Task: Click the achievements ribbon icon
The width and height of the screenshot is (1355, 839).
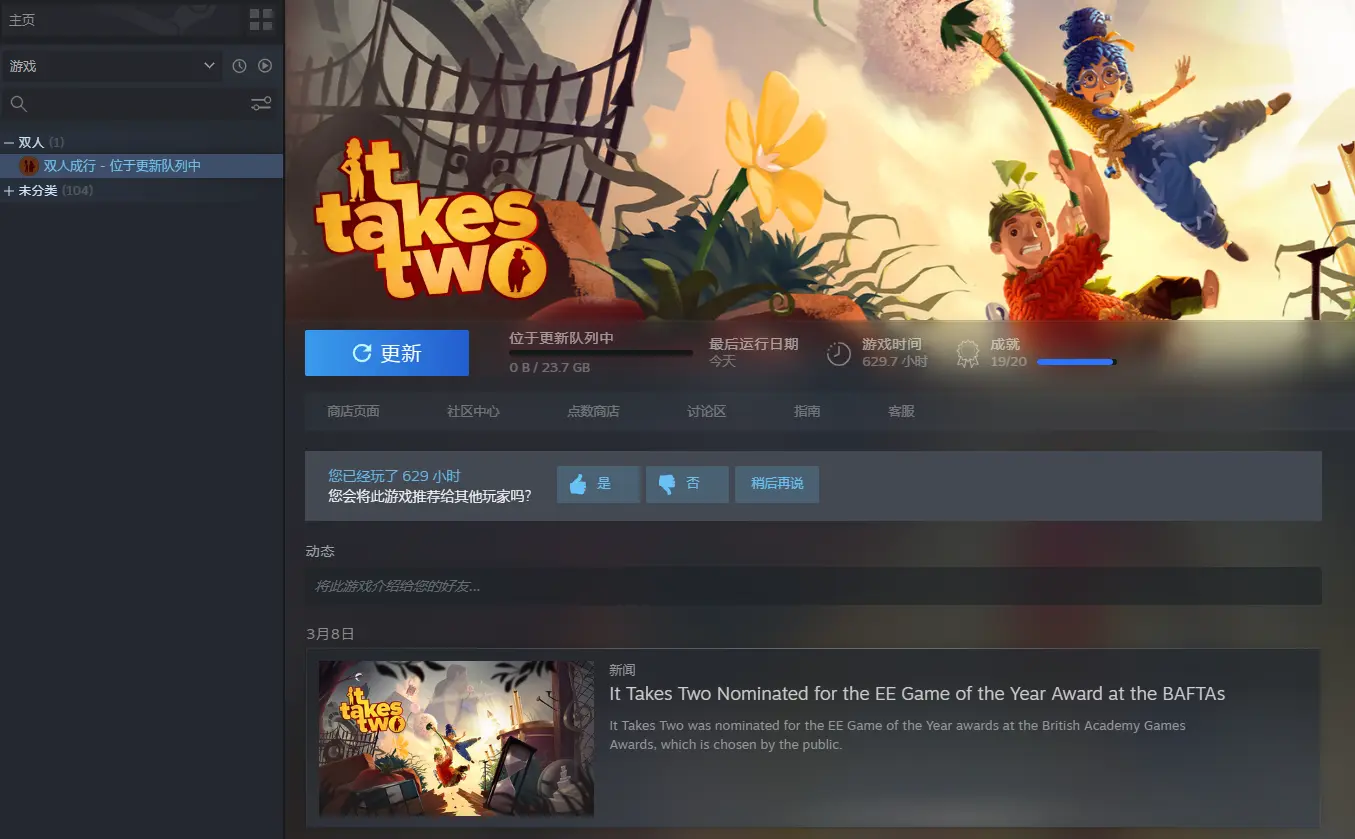Action: 967,353
